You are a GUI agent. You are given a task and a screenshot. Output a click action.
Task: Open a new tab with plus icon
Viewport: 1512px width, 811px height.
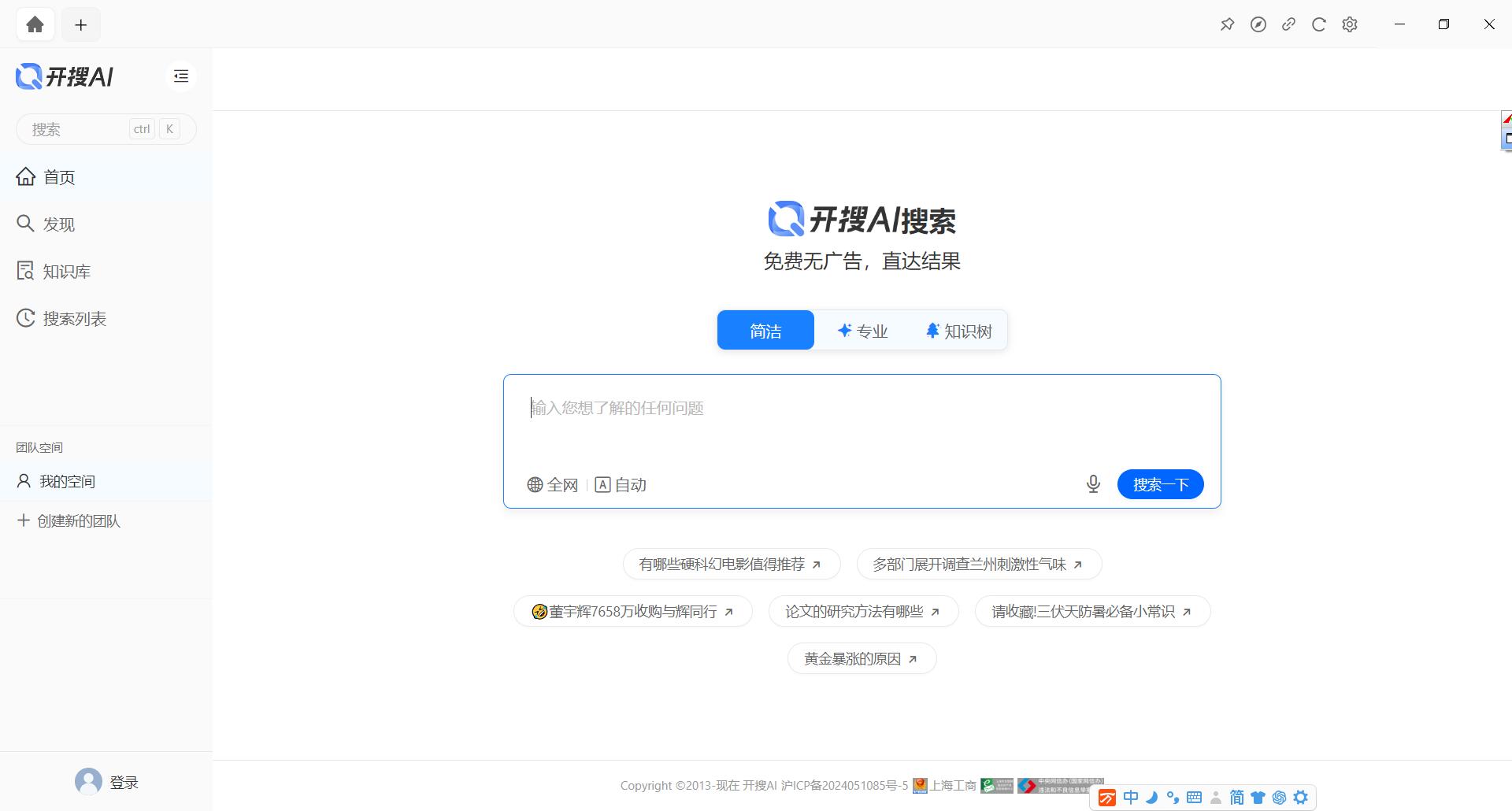tap(80, 24)
